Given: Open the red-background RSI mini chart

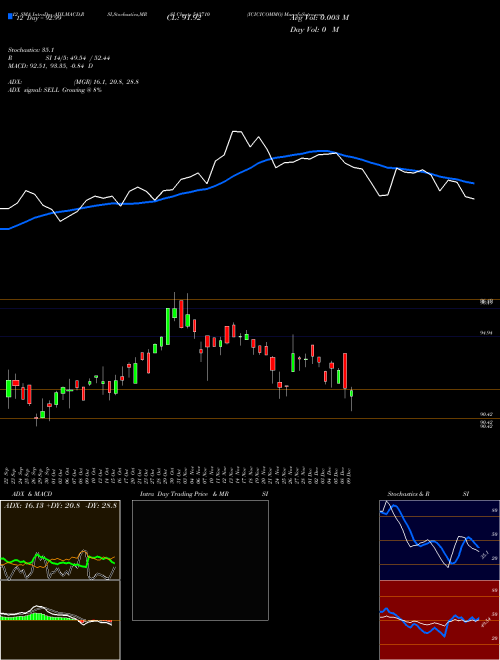Looking at the screenshot, I should coord(439,620).
